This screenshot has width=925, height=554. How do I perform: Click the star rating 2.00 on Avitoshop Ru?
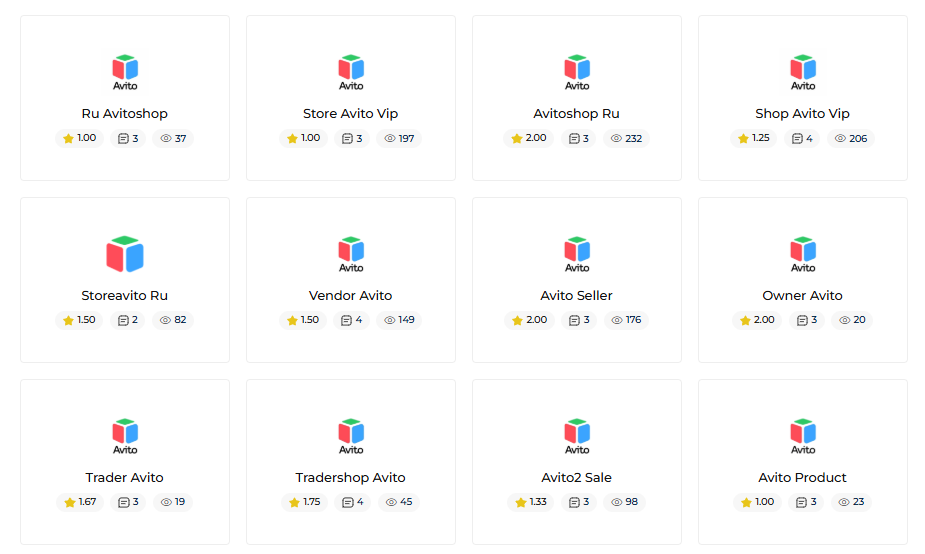point(529,138)
